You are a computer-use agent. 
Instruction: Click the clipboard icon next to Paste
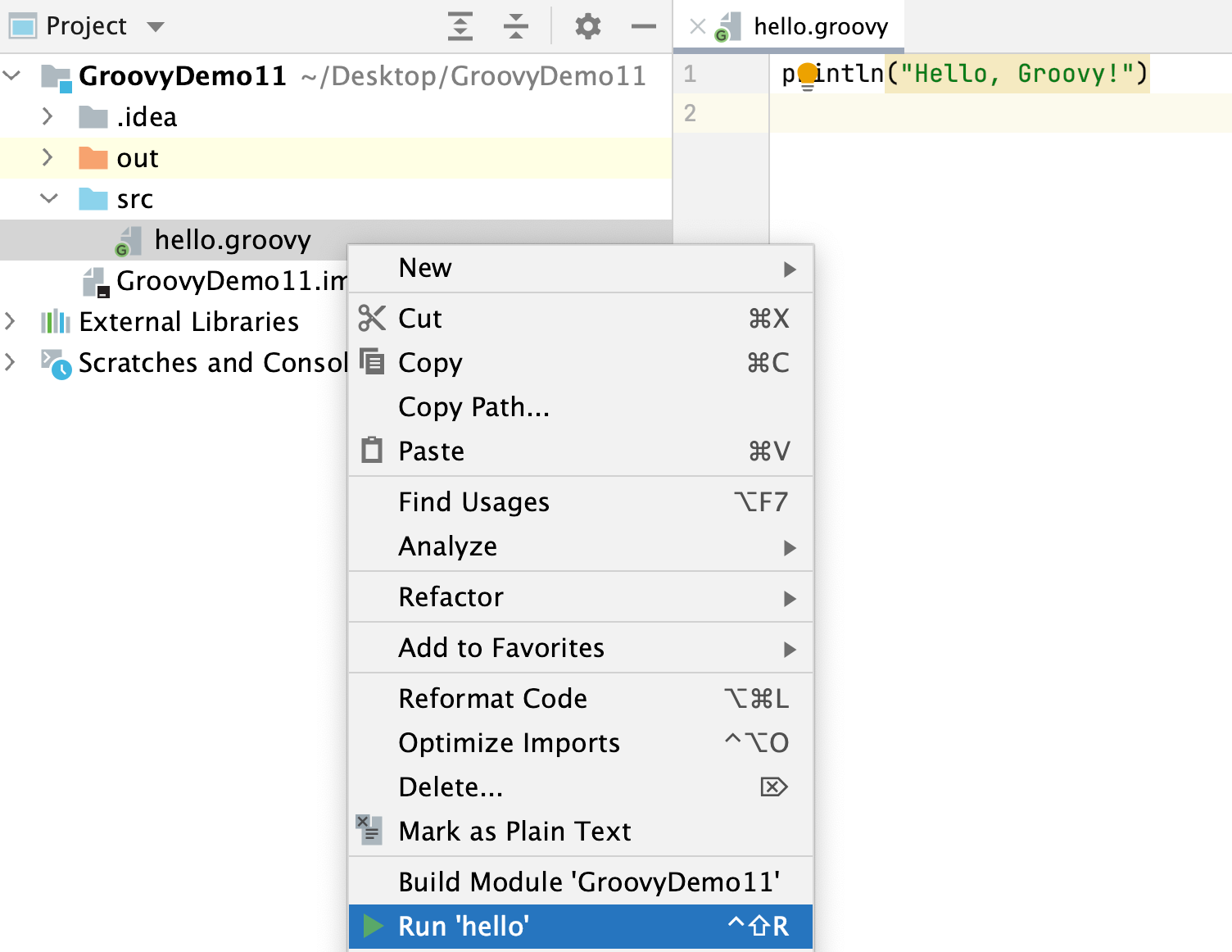(372, 450)
